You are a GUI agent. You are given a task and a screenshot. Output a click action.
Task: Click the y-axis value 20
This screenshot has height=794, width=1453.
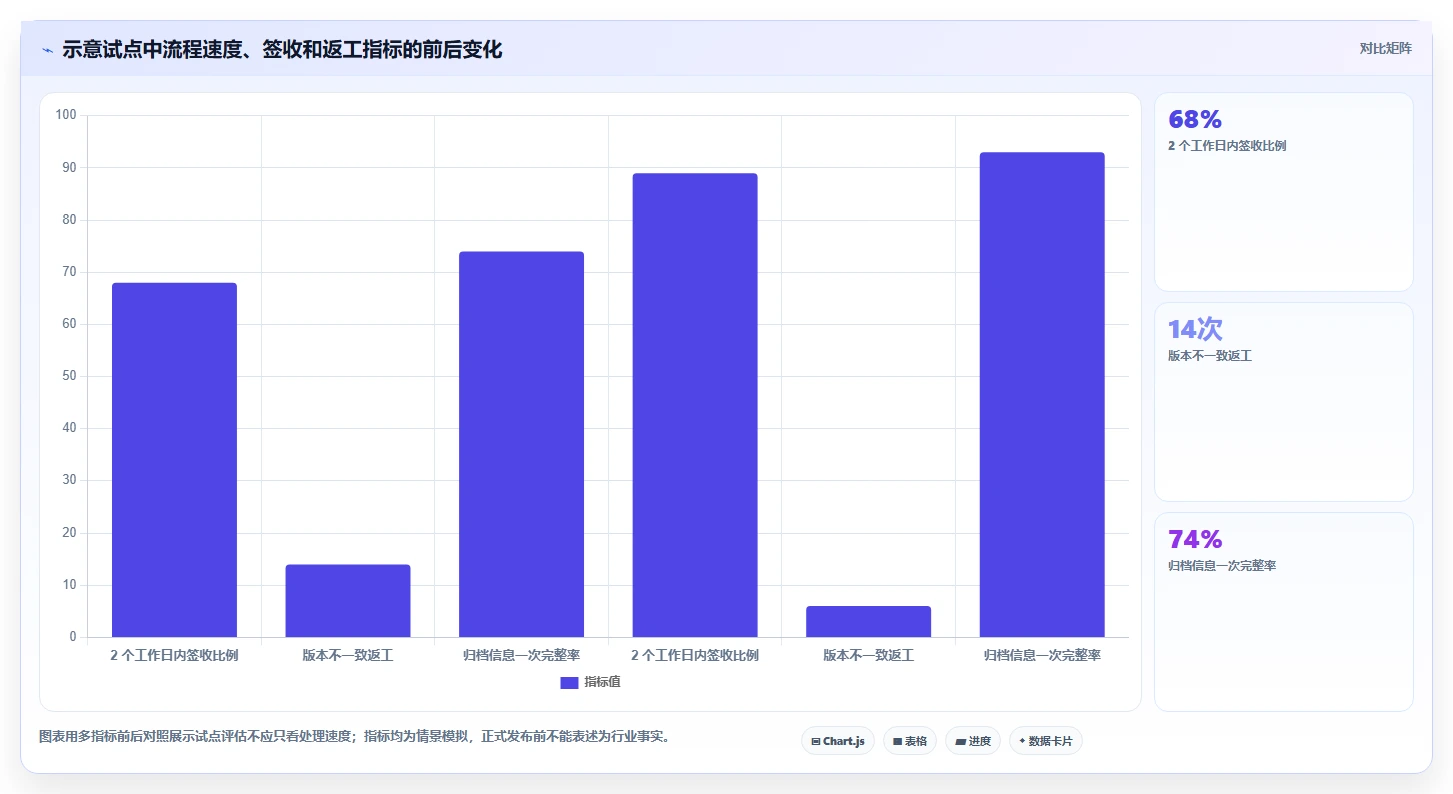(x=69, y=533)
